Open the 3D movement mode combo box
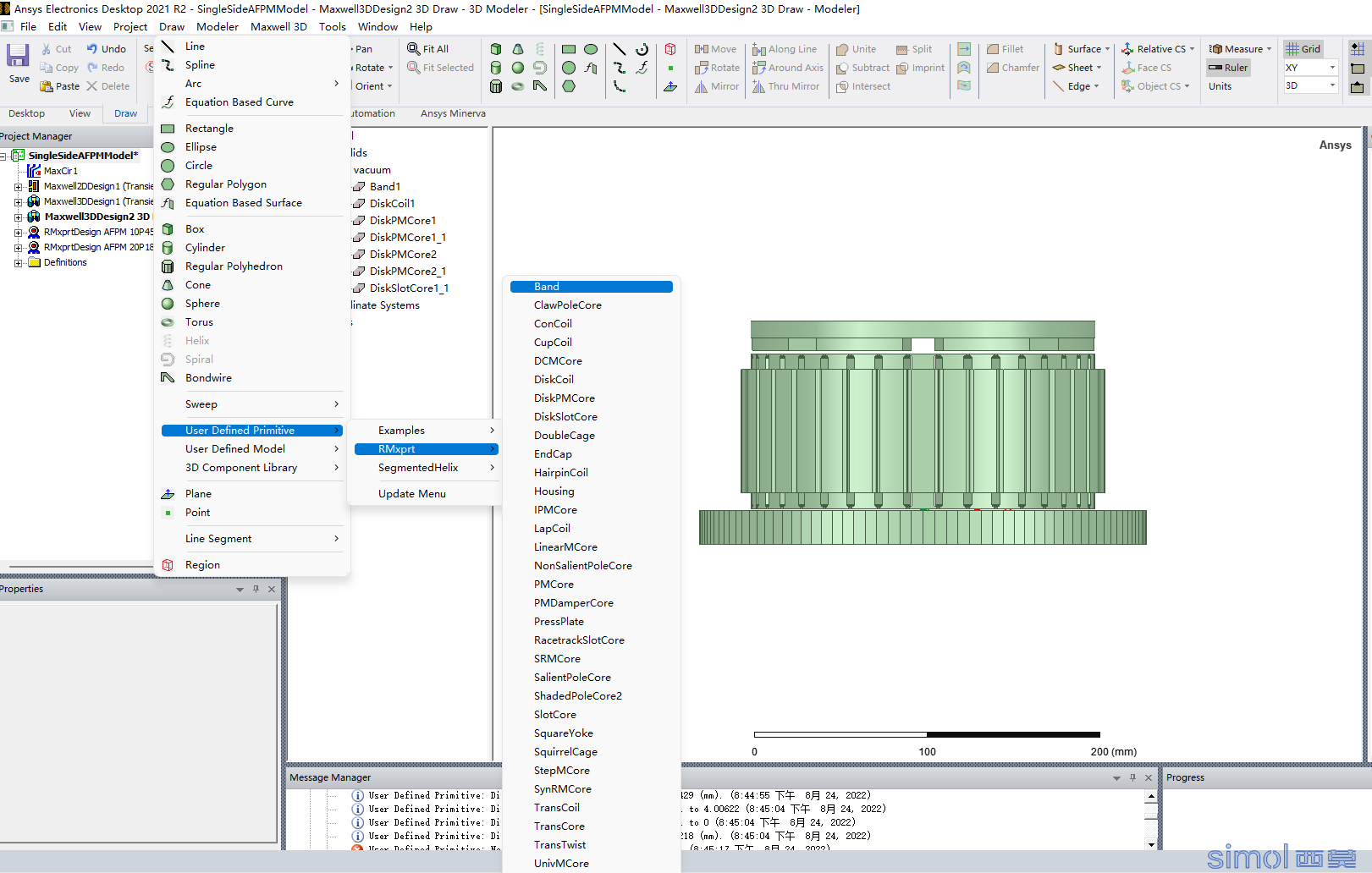The height and width of the screenshot is (873, 1372). (1310, 85)
